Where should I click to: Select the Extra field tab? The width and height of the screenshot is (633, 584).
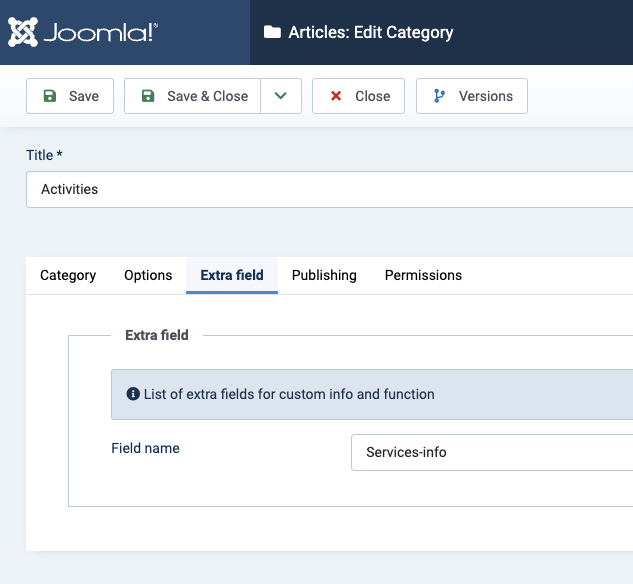click(232, 275)
